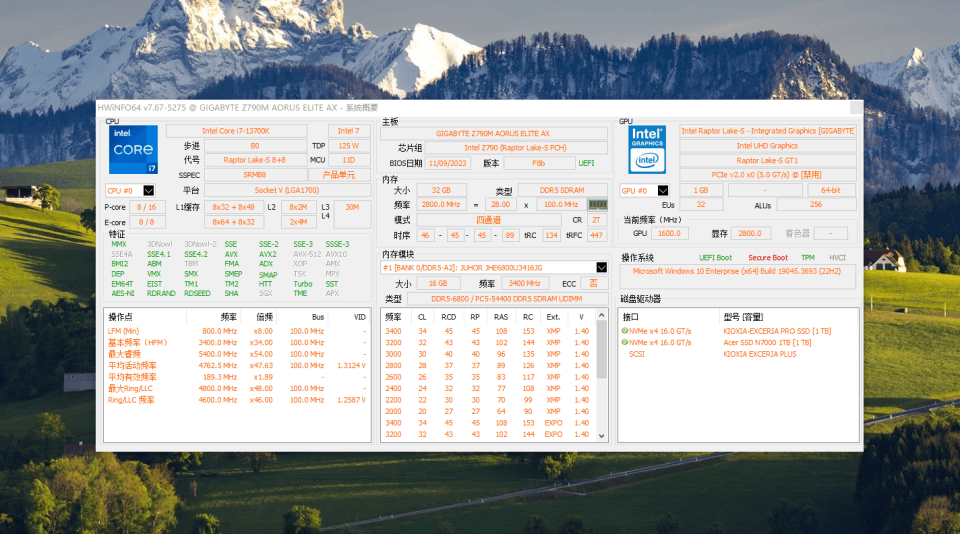960x534 pixels.
Task: Click the DDR5 SDRAM memory type field
Action: (x=562, y=190)
